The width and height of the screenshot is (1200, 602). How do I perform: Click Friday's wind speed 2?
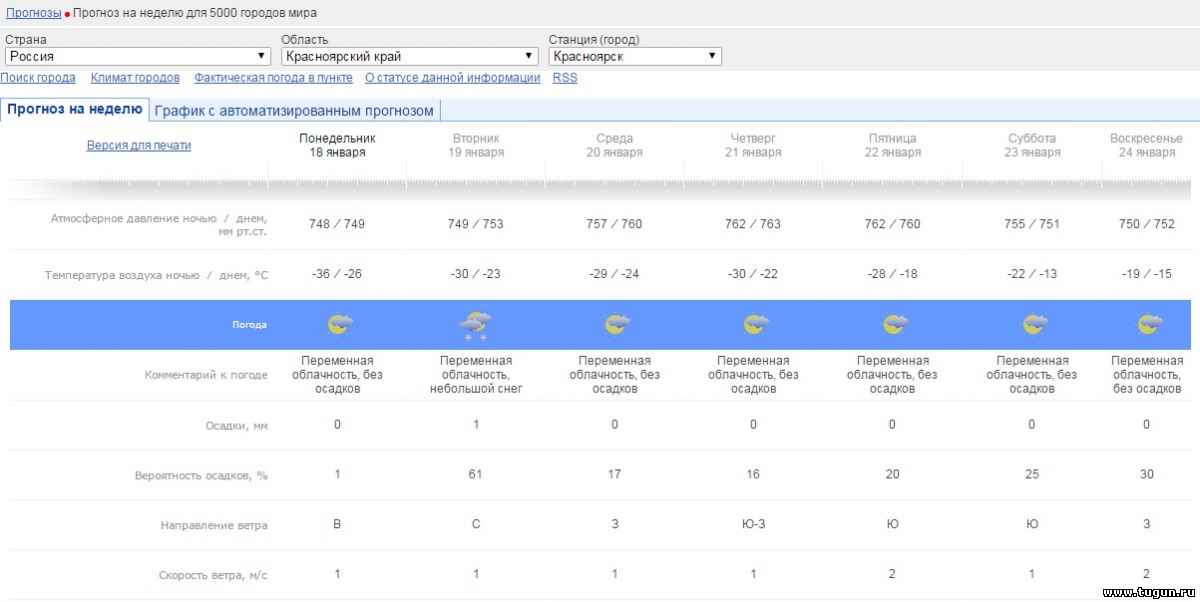coord(892,574)
